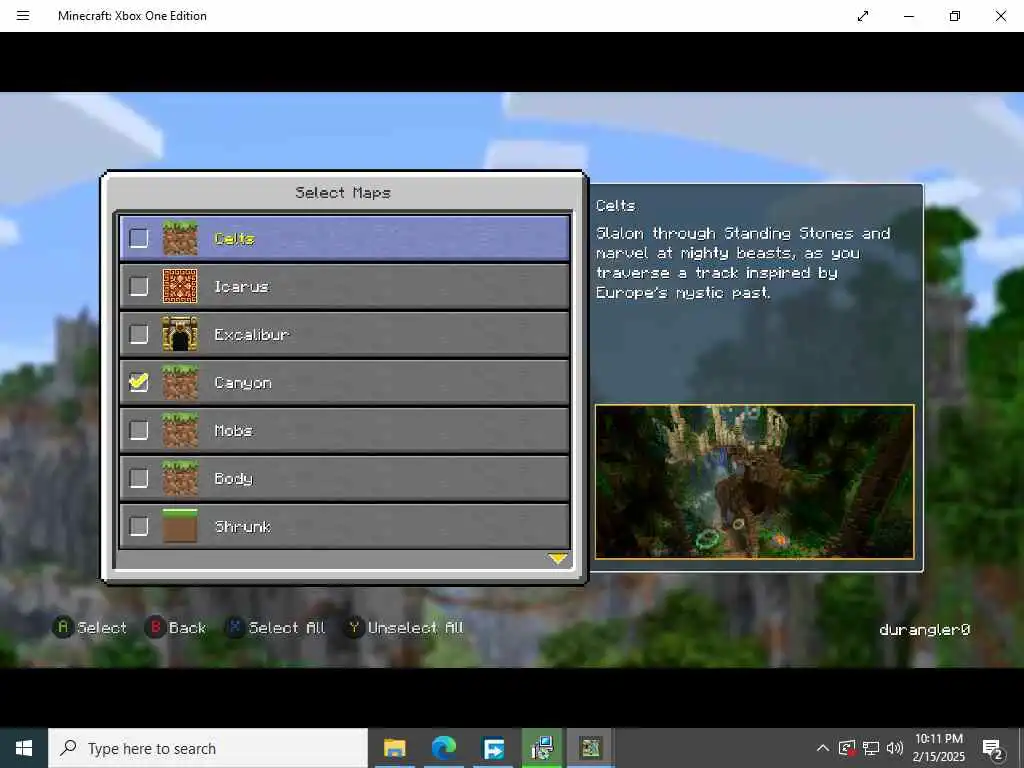Click the Celts description heading
This screenshot has width=1024, height=768.
[615, 206]
